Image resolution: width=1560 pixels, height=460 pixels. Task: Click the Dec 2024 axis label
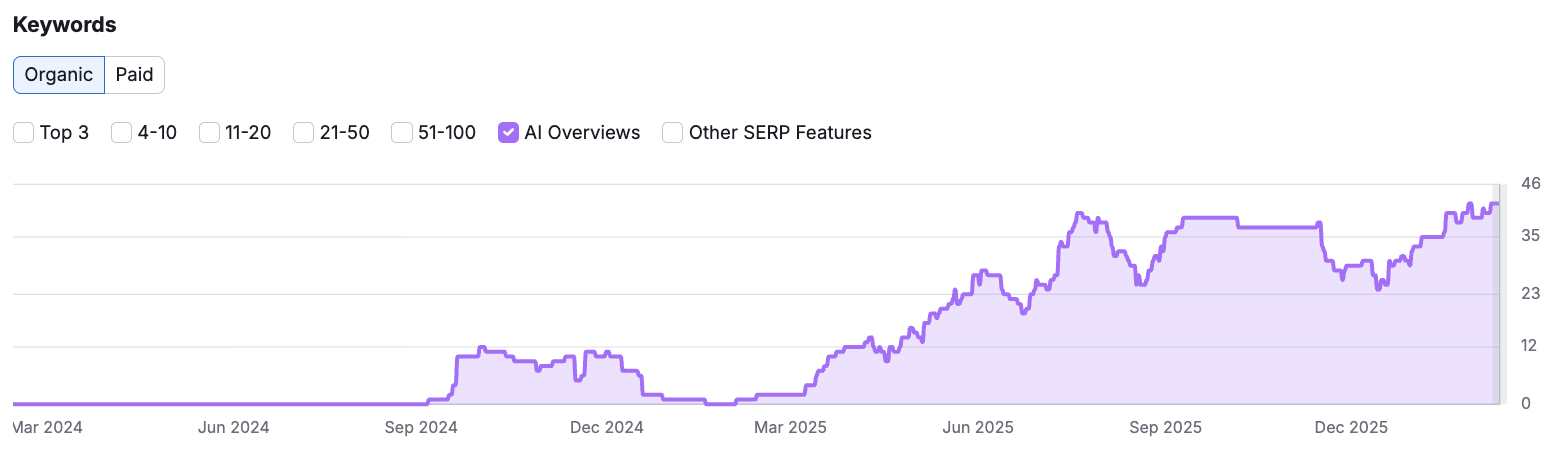607,428
